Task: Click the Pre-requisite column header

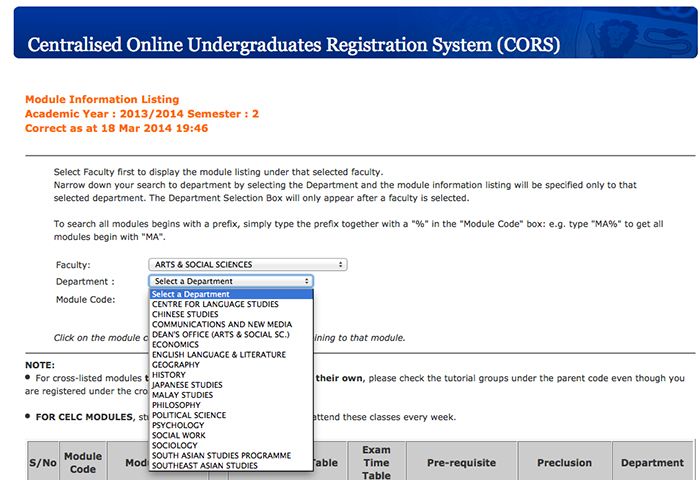Action: (x=461, y=463)
